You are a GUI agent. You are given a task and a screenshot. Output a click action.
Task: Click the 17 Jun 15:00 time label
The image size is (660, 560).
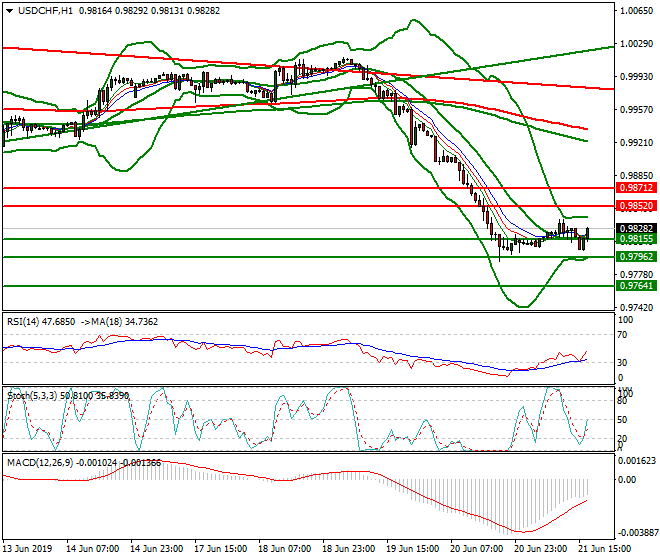[221, 549]
